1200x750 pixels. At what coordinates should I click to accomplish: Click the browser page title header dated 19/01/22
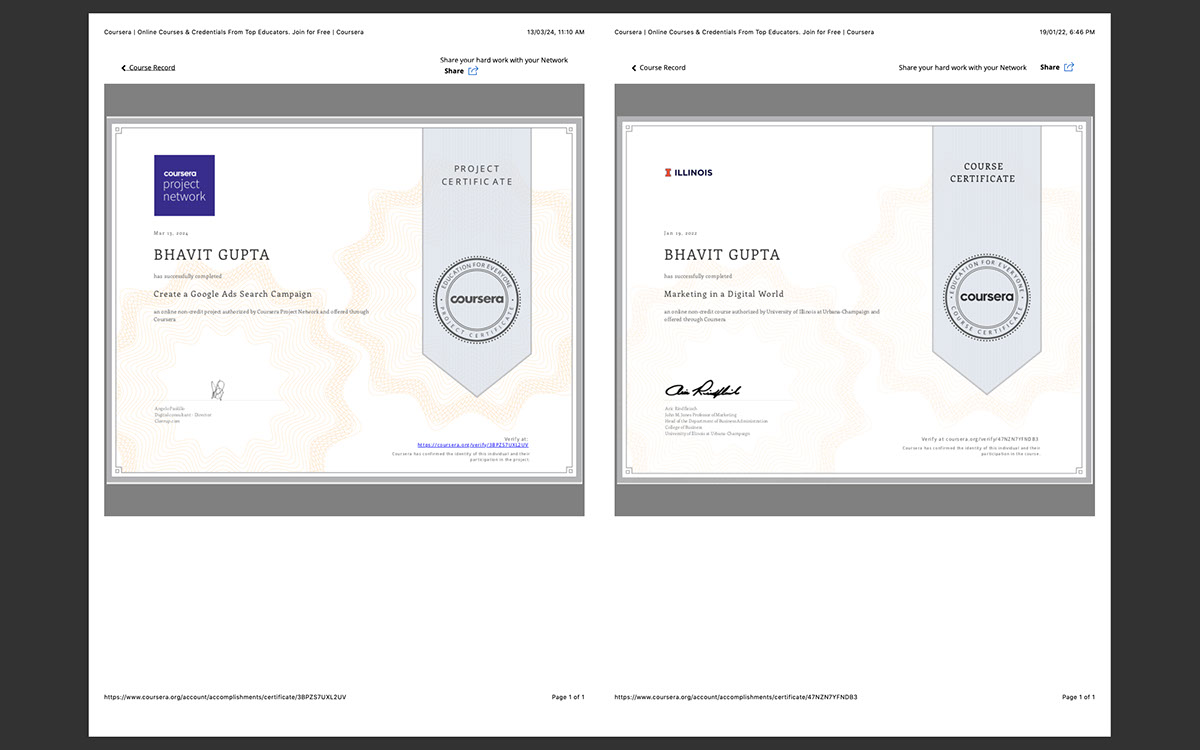tap(744, 32)
